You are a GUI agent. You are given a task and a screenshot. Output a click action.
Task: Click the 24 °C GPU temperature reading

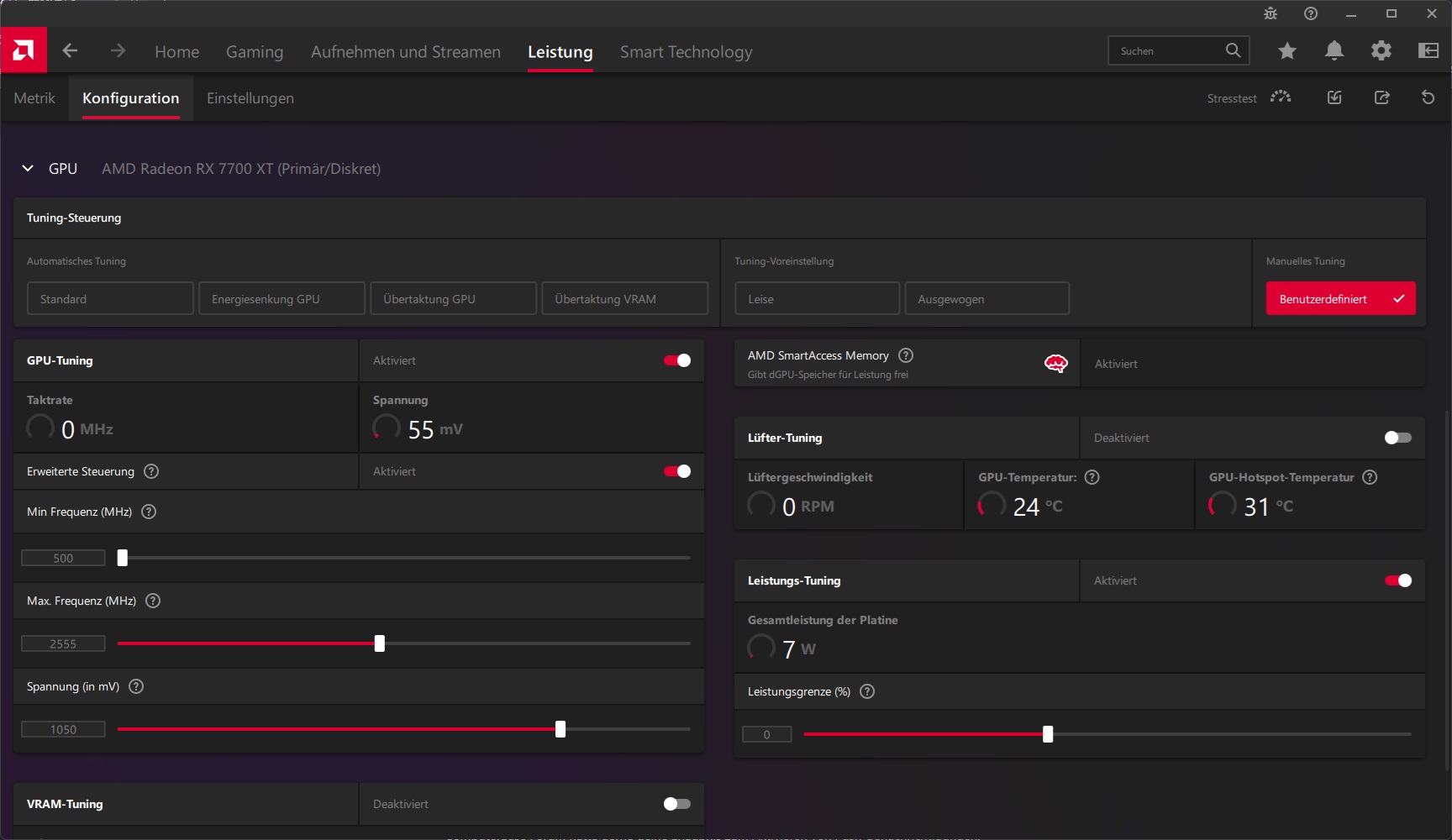pyautogui.click(x=1038, y=507)
